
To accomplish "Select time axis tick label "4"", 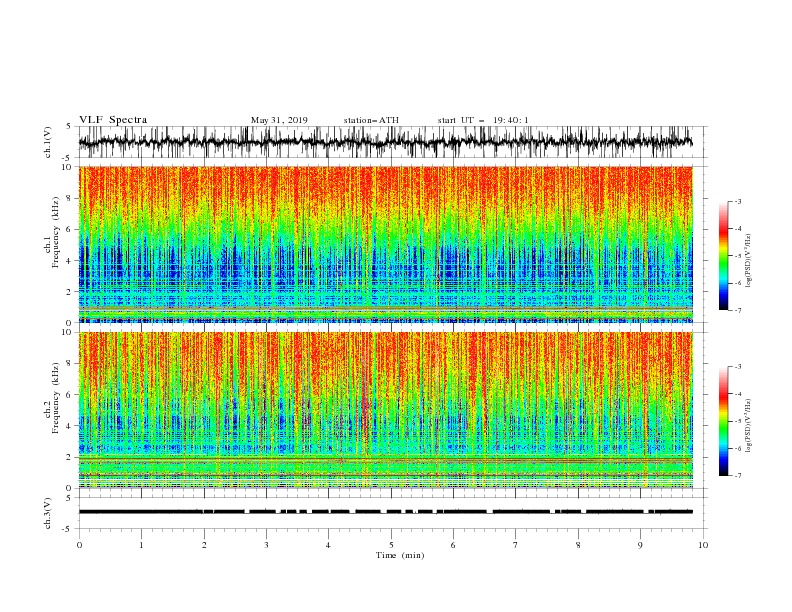I will click(328, 545).
